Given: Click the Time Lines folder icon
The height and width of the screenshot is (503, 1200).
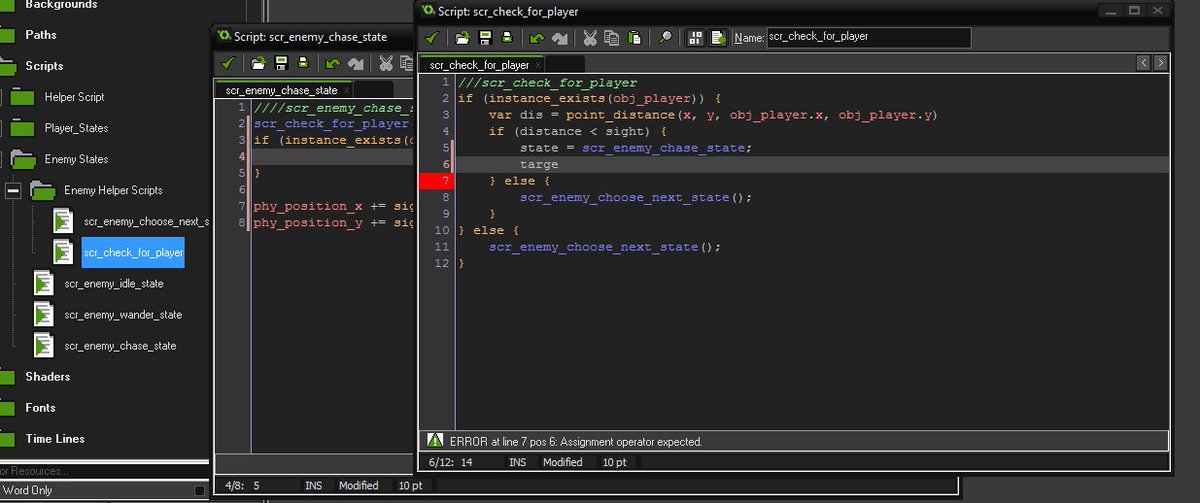Looking at the screenshot, I should pos(6,439).
